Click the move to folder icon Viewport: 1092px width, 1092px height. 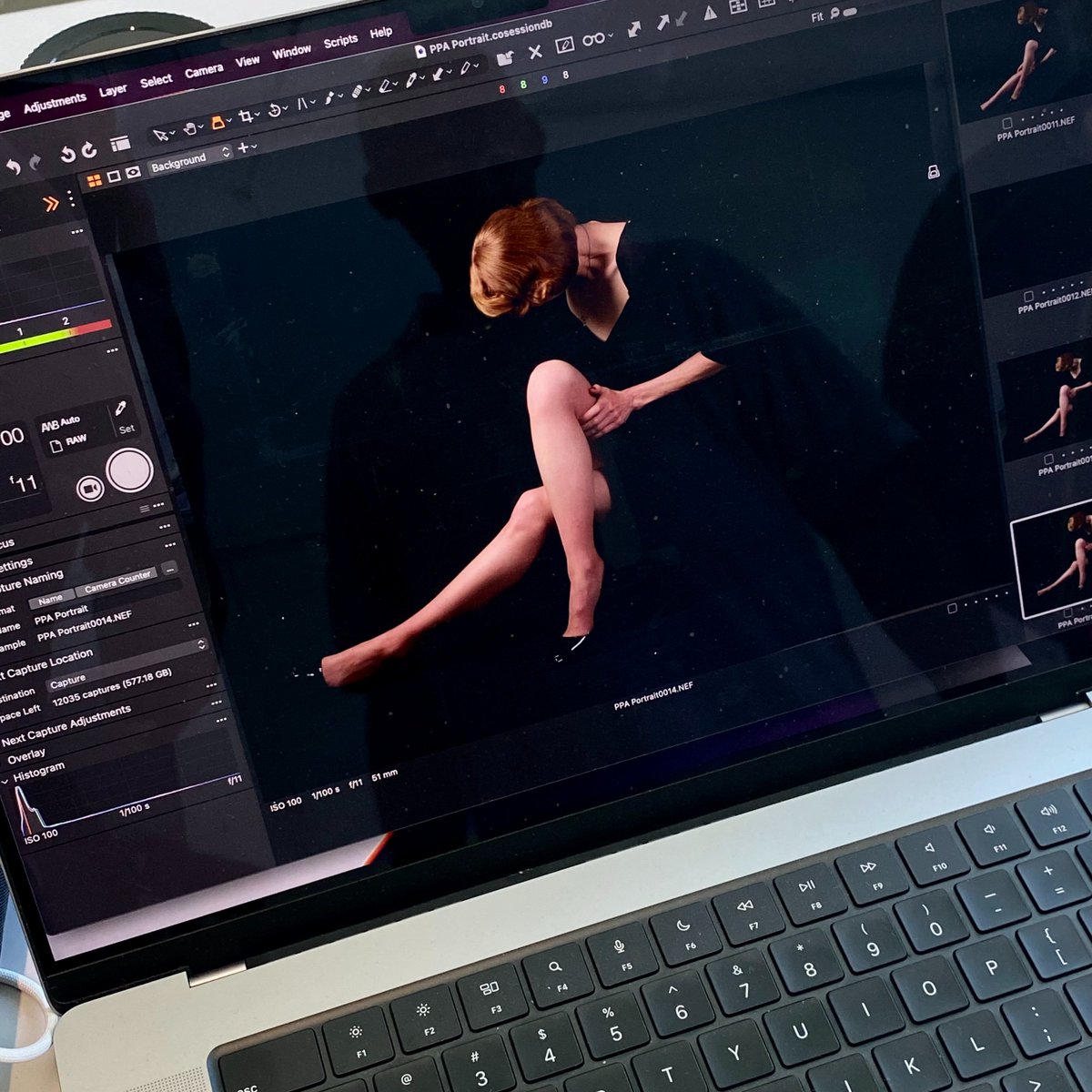pos(505,58)
